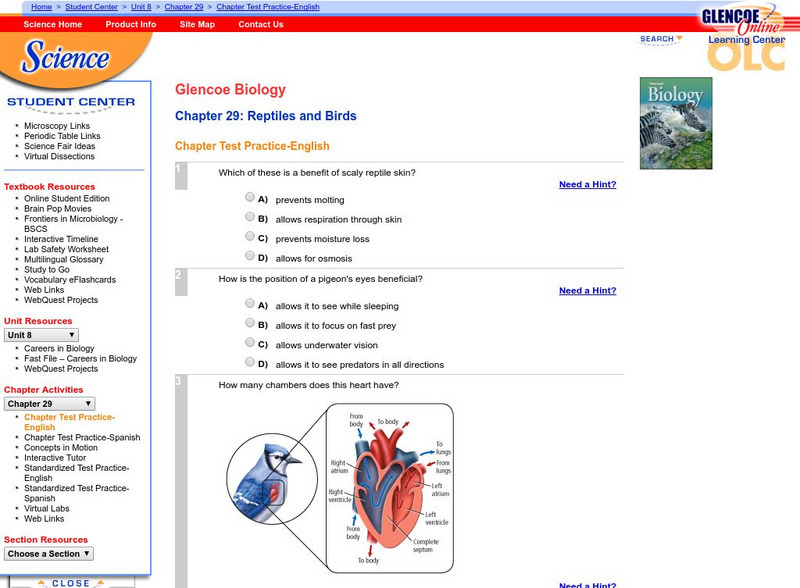800x588 pixels.
Task: Click Chapter Test Practice-English breadcrumb link
Action: tap(268, 7)
